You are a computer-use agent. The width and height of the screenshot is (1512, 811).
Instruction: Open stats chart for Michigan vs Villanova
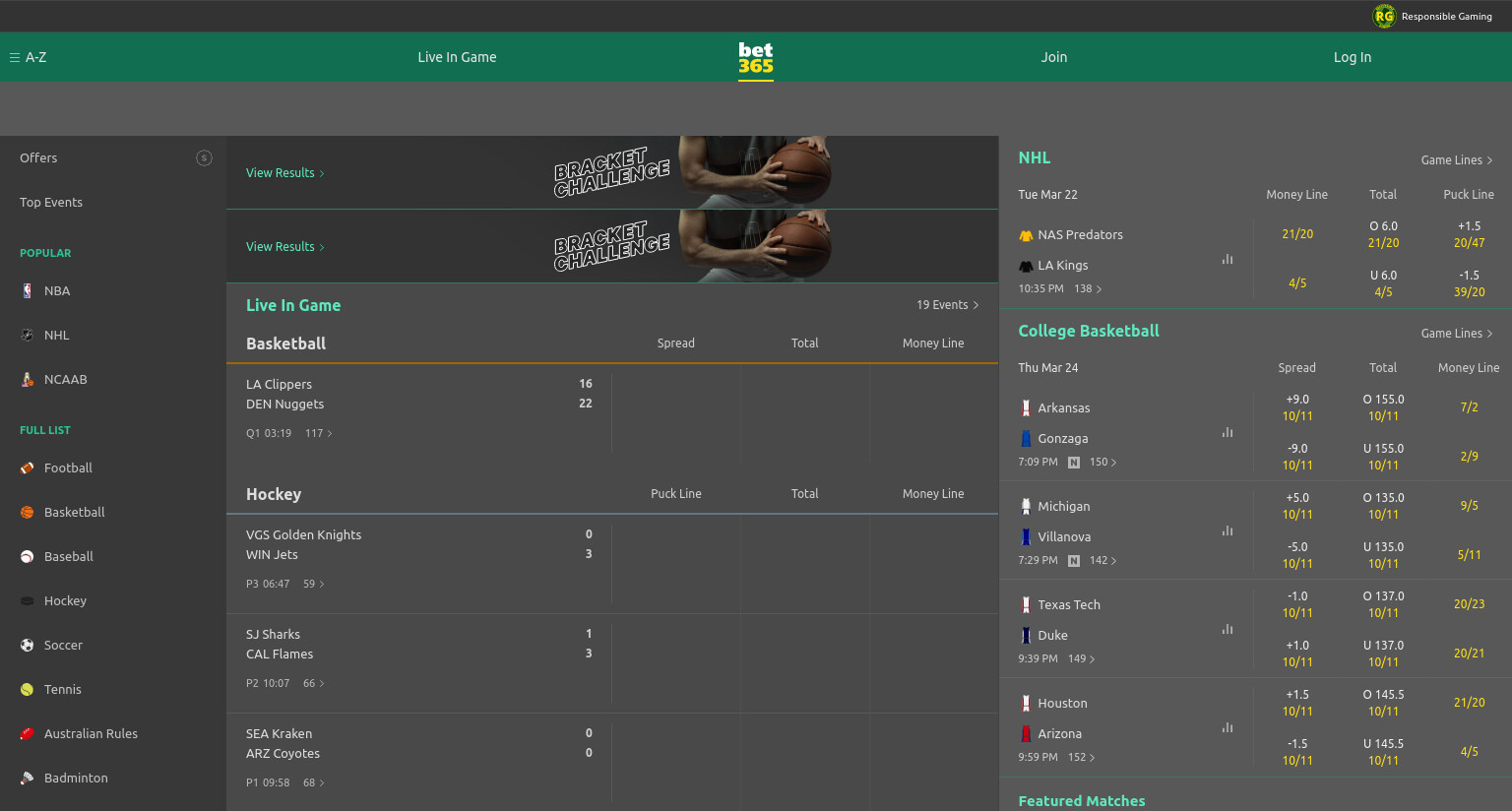click(1228, 530)
